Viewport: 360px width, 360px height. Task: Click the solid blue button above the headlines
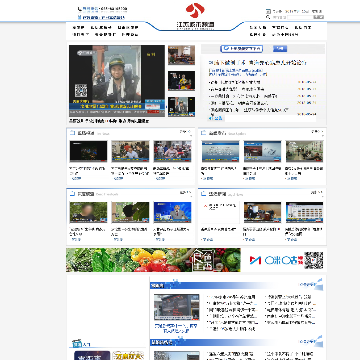[x=280, y=49]
